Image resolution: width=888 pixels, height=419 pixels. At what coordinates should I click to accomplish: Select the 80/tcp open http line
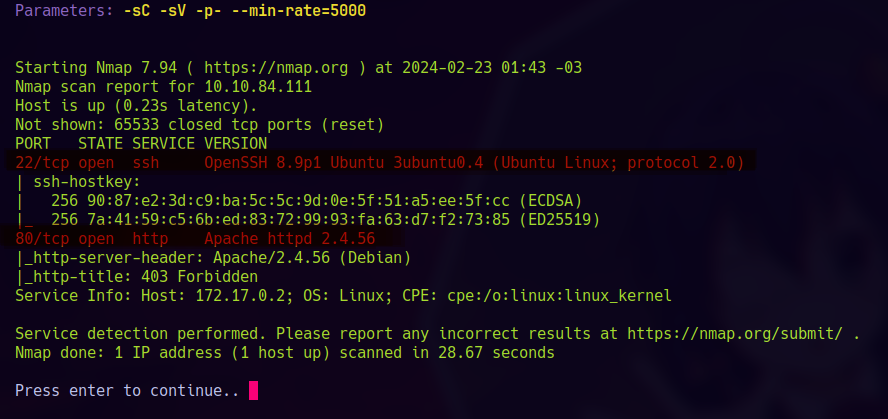pyautogui.click(x=195, y=239)
